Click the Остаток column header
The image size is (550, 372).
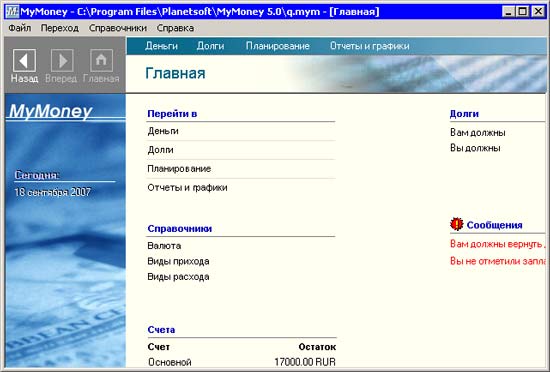pyautogui.click(x=317, y=347)
